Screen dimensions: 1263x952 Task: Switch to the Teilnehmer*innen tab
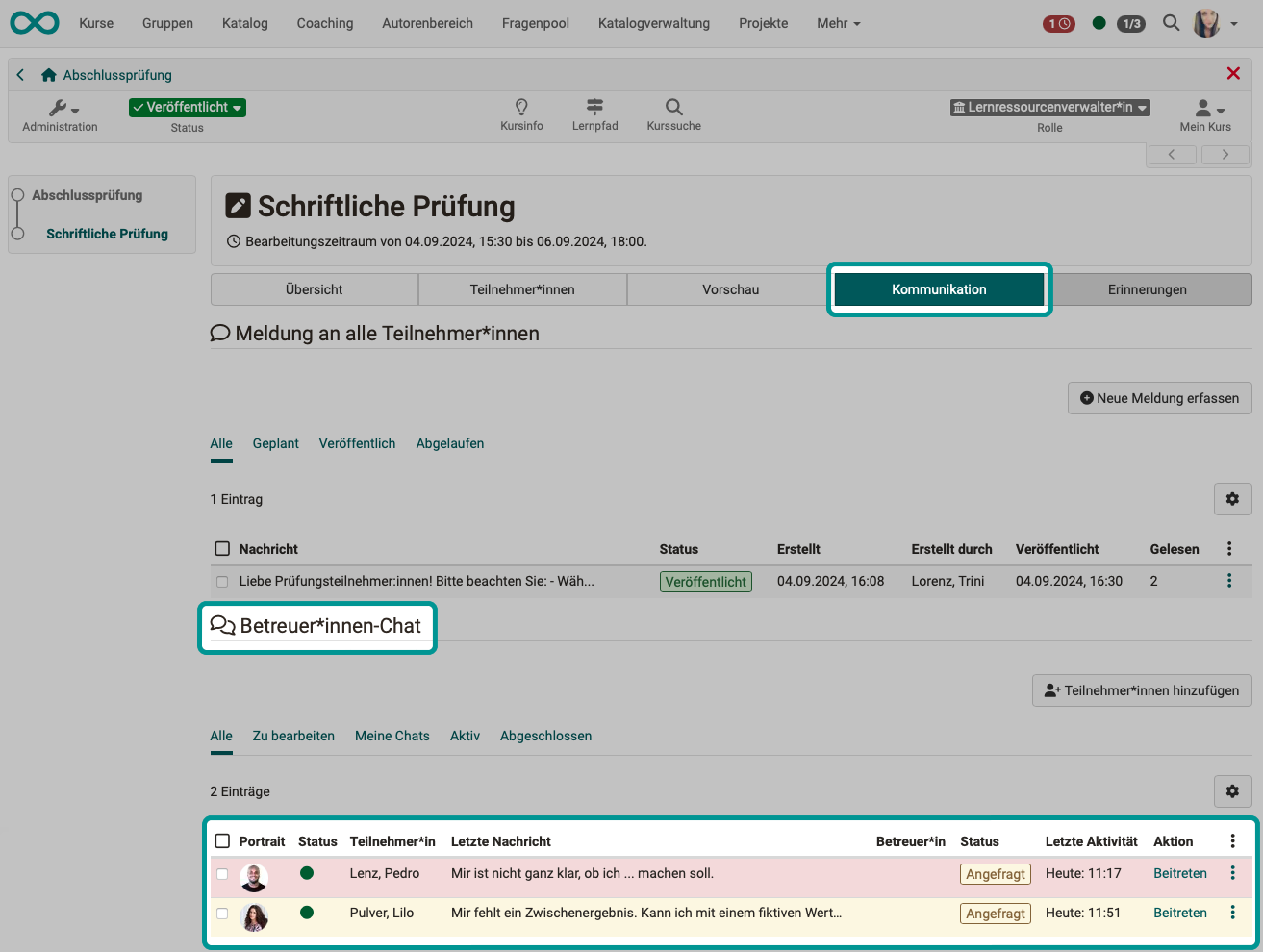[x=522, y=289]
